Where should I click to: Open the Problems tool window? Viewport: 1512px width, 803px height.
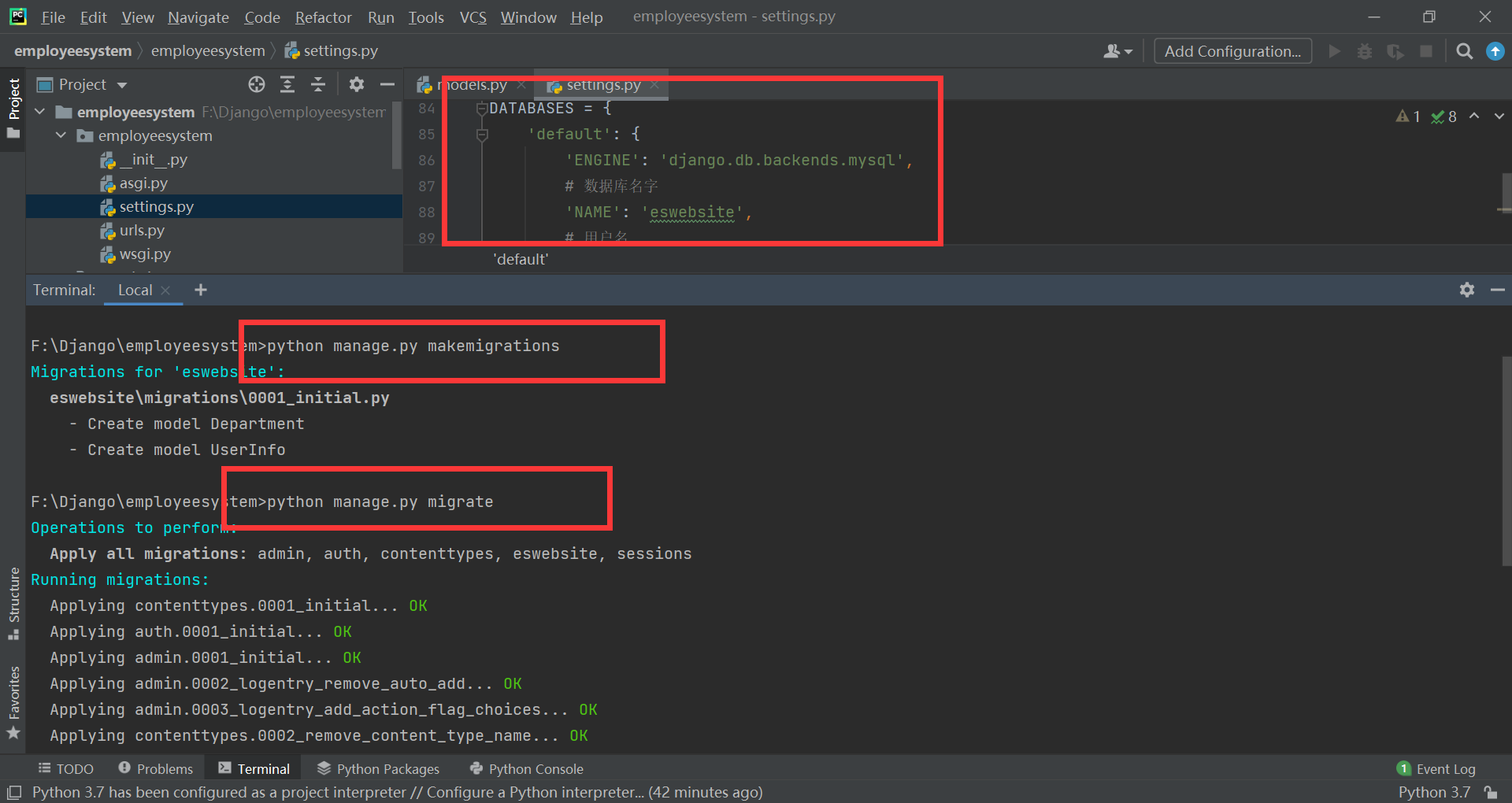155,768
